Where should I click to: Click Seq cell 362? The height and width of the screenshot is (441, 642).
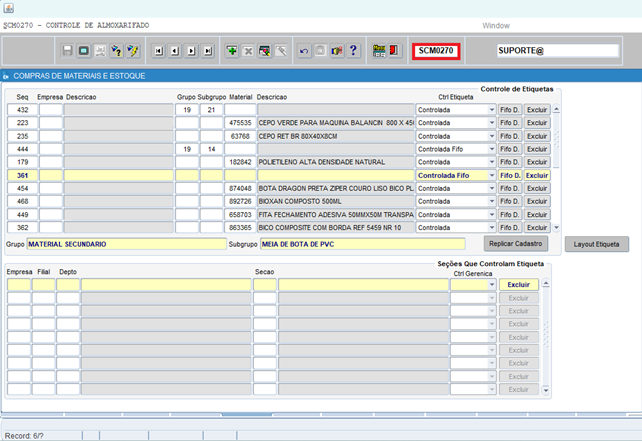point(23,228)
